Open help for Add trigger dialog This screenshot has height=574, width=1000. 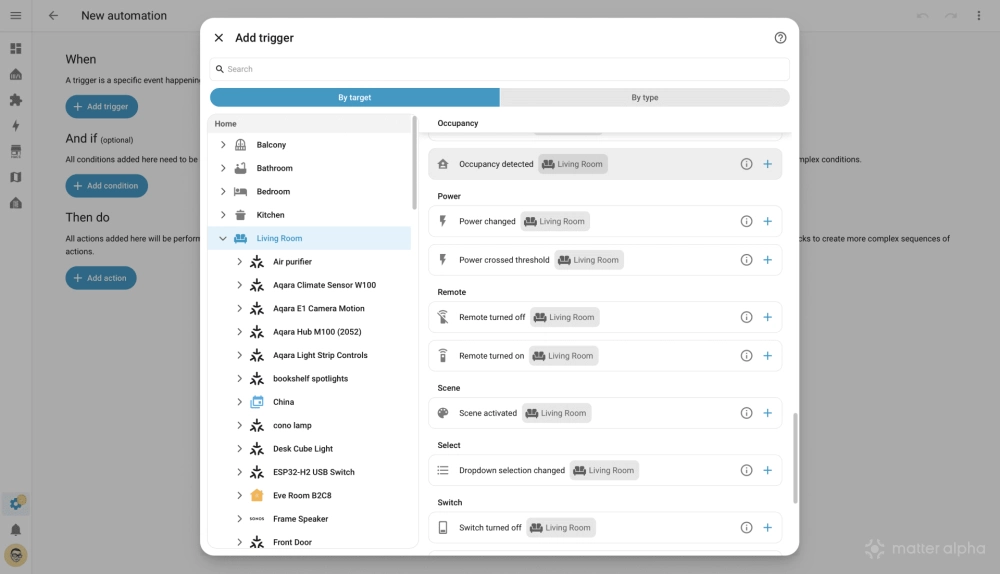[780, 38]
